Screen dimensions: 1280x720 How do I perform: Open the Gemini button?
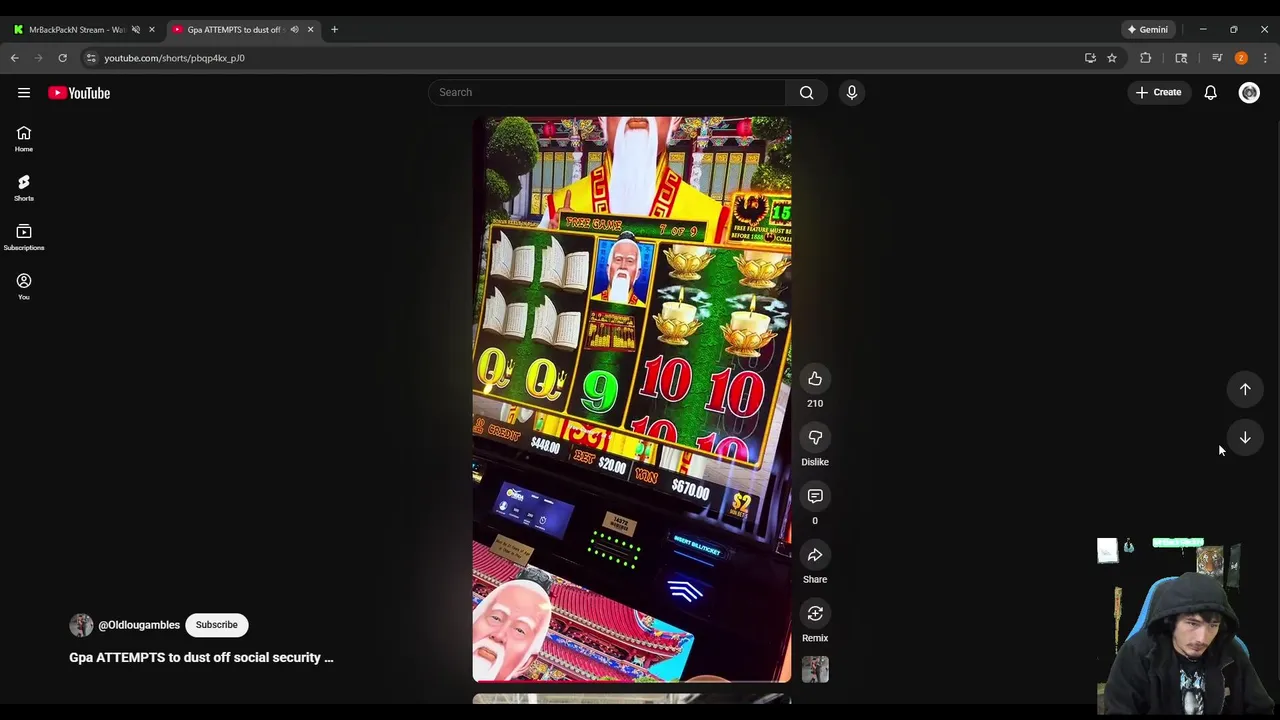pos(1147,30)
